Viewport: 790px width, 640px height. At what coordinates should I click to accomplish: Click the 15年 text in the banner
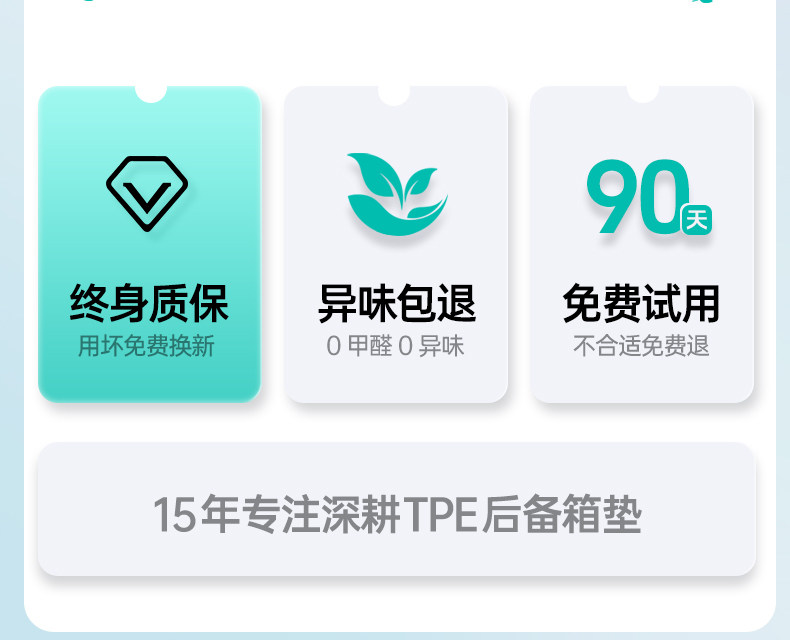tap(196, 515)
